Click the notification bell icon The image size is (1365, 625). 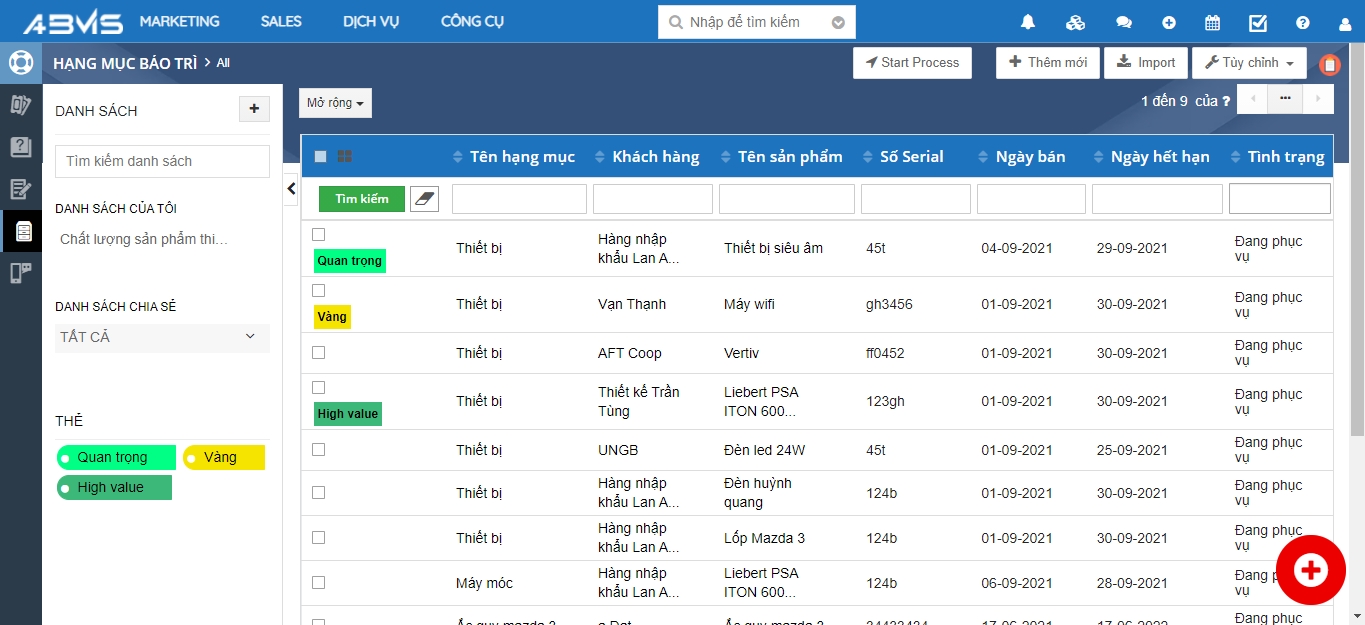pyautogui.click(x=1028, y=22)
